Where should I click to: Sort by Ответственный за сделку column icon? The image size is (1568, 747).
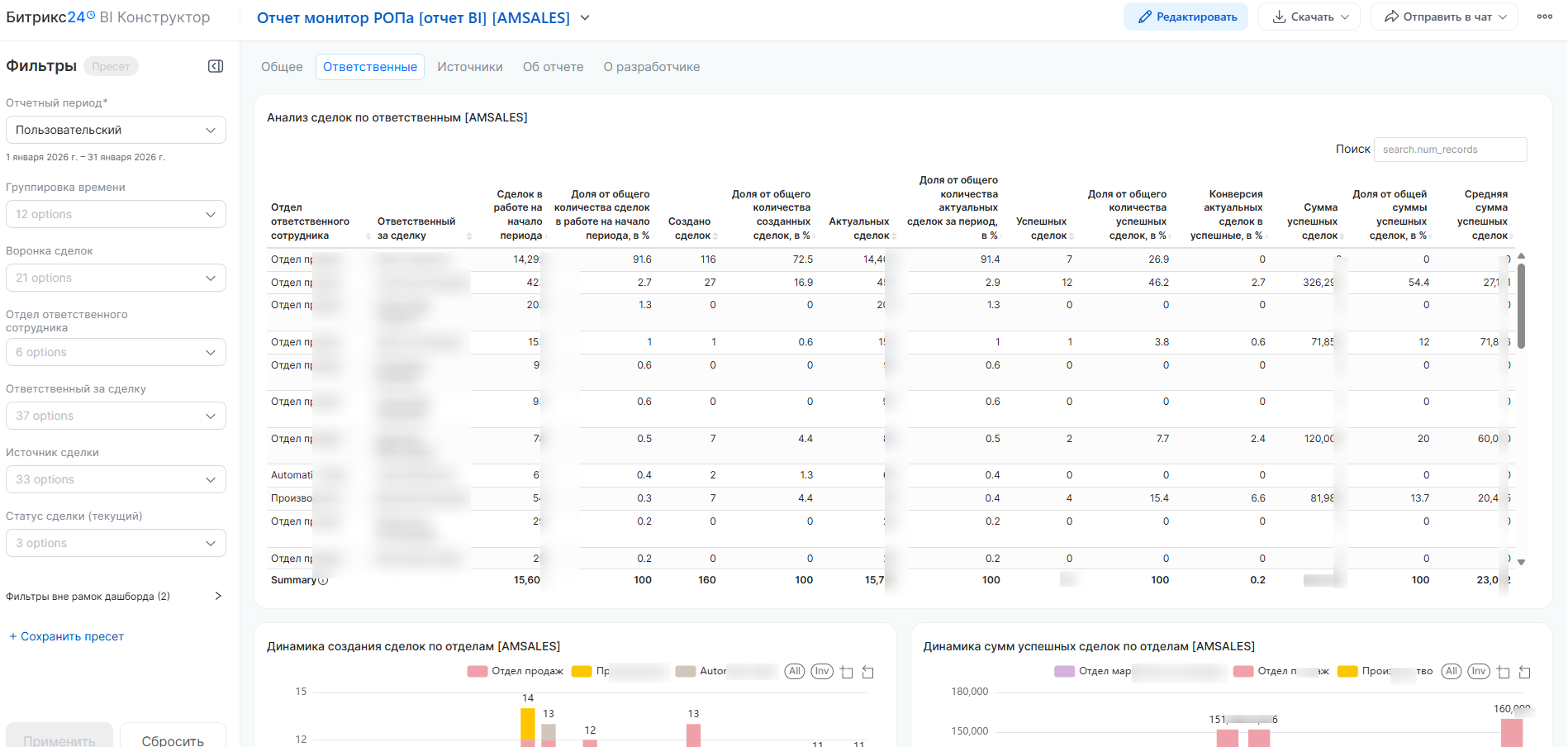pos(469,237)
